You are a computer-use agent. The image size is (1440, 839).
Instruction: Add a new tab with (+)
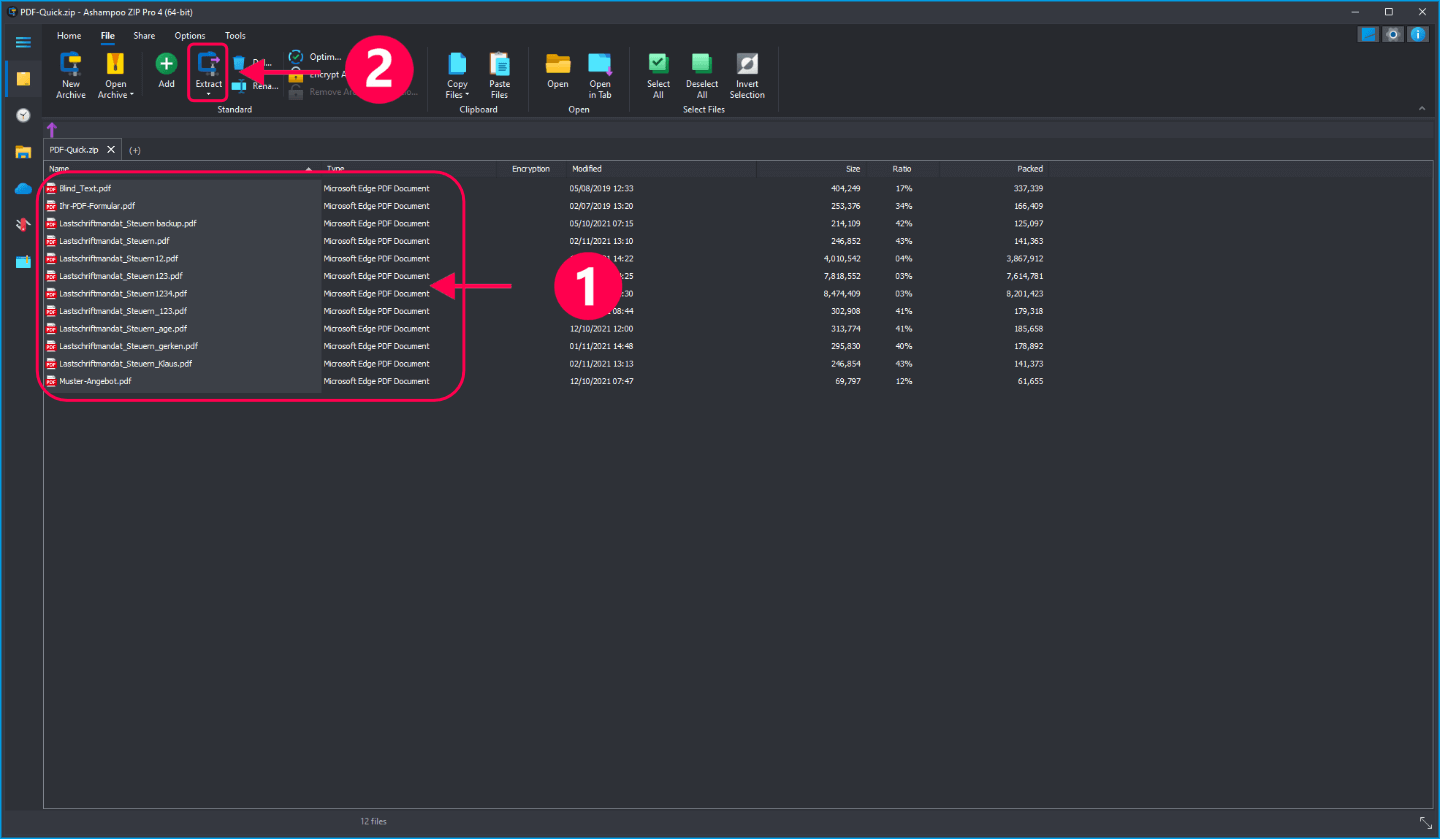(135, 150)
